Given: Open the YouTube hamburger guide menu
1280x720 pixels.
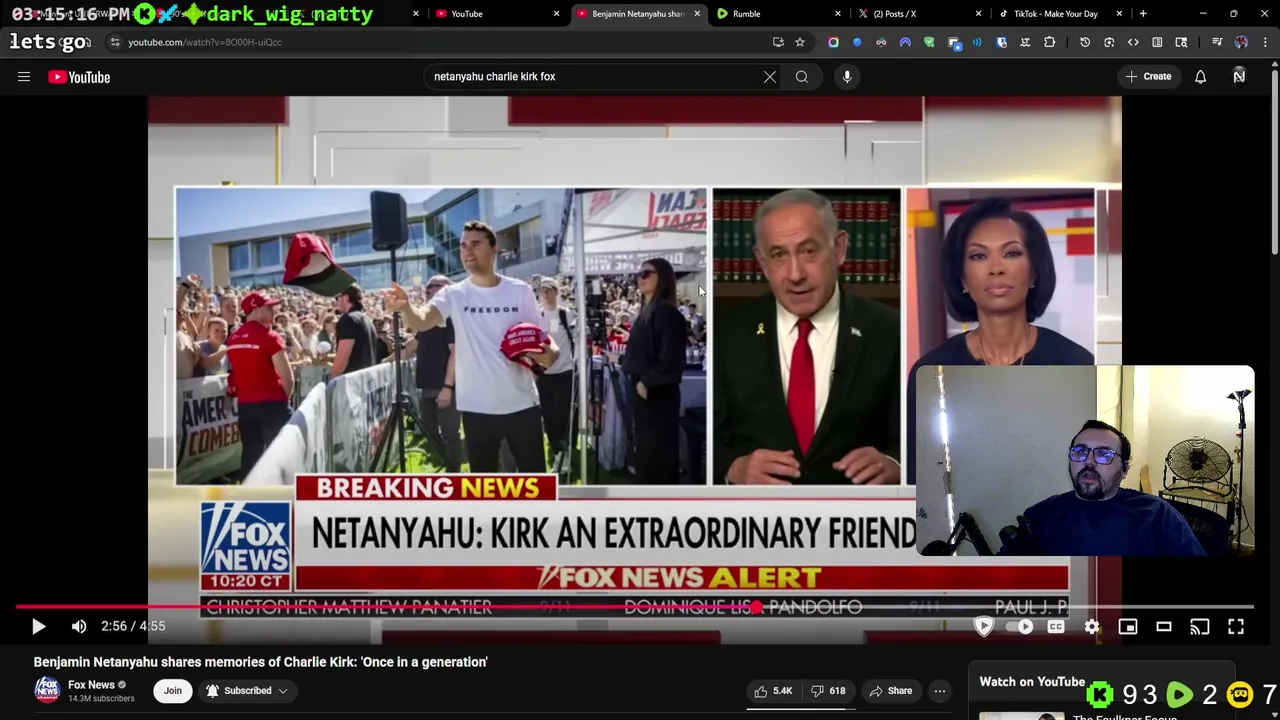Looking at the screenshot, I should click(x=24, y=77).
